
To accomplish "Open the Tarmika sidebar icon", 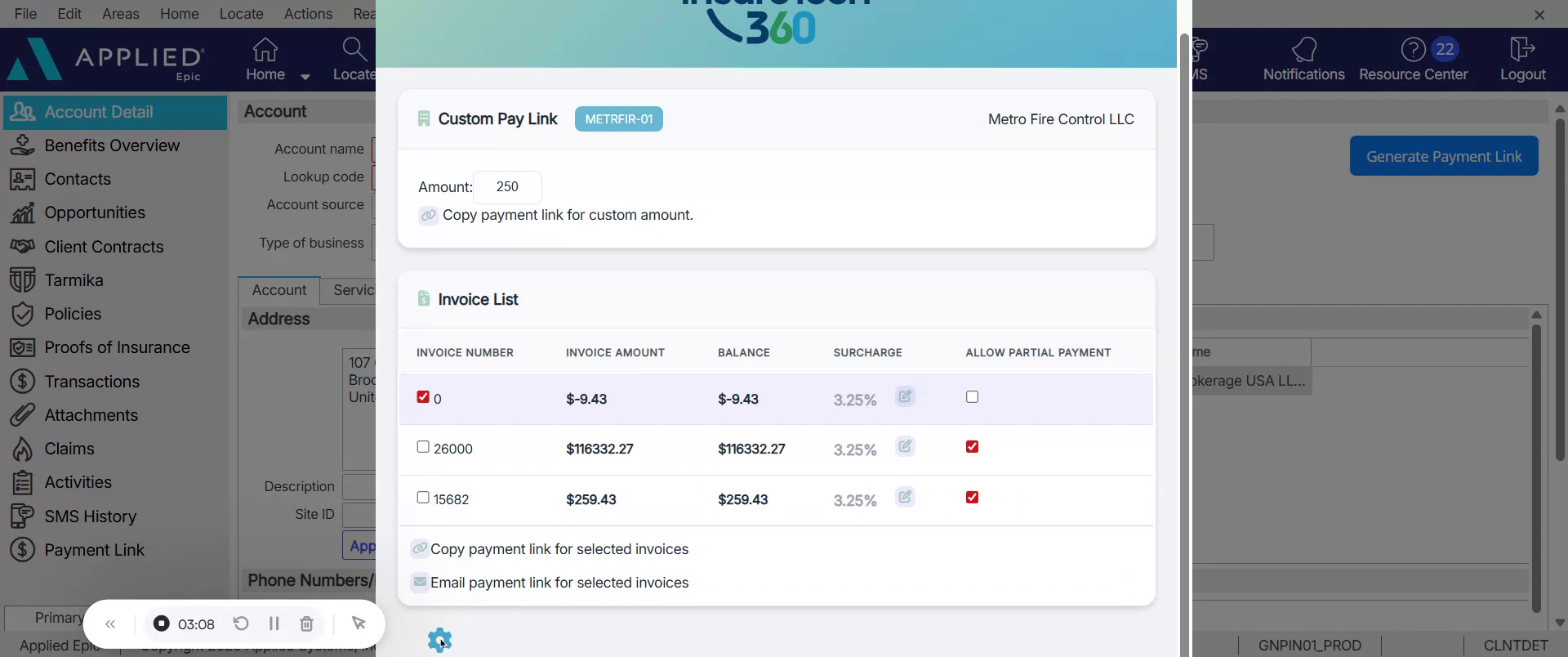I will [x=22, y=280].
